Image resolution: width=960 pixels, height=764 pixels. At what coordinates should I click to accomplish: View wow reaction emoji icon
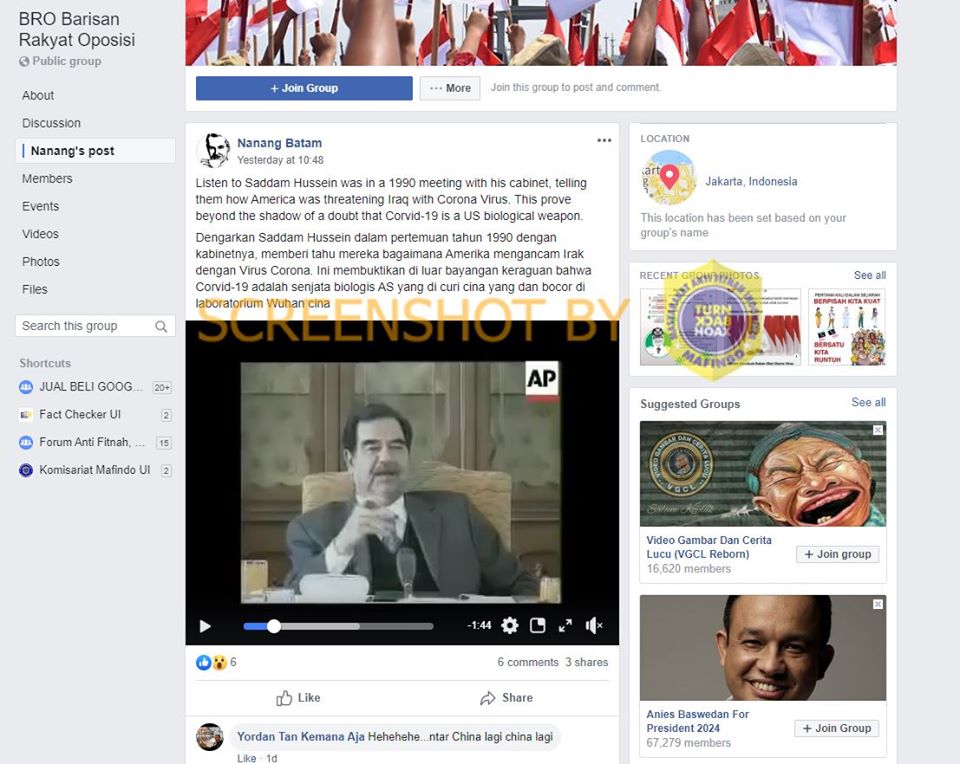point(219,662)
